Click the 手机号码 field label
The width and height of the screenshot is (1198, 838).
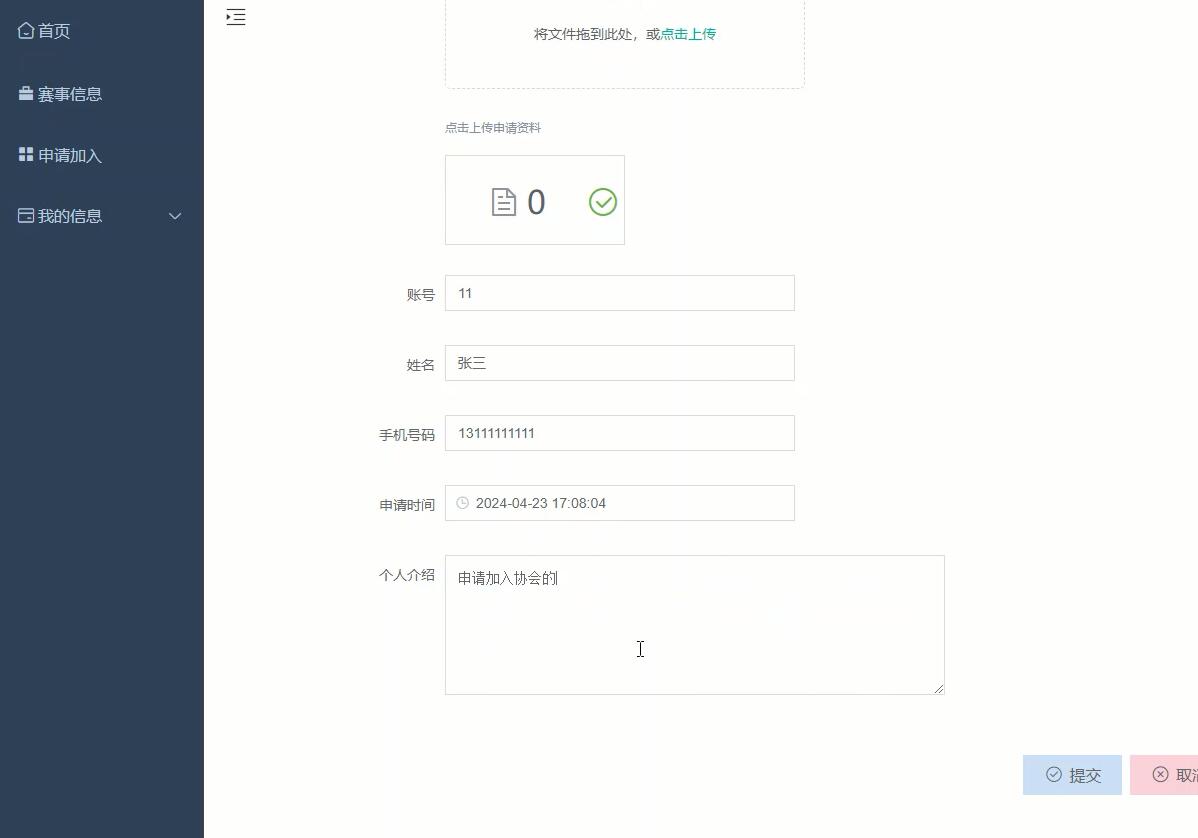(x=406, y=435)
